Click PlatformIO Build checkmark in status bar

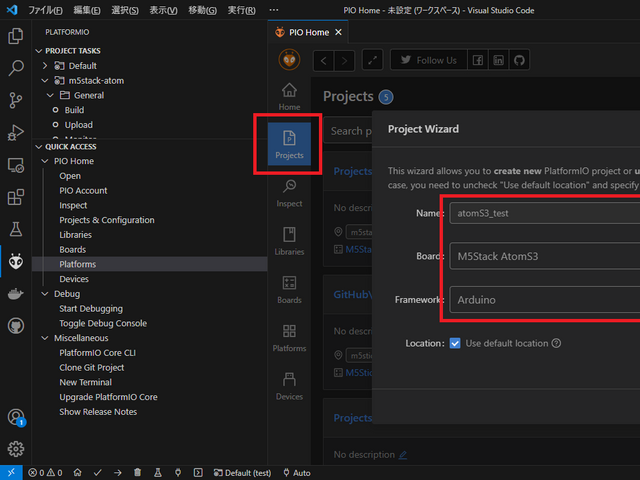pyautogui.click(x=98, y=473)
